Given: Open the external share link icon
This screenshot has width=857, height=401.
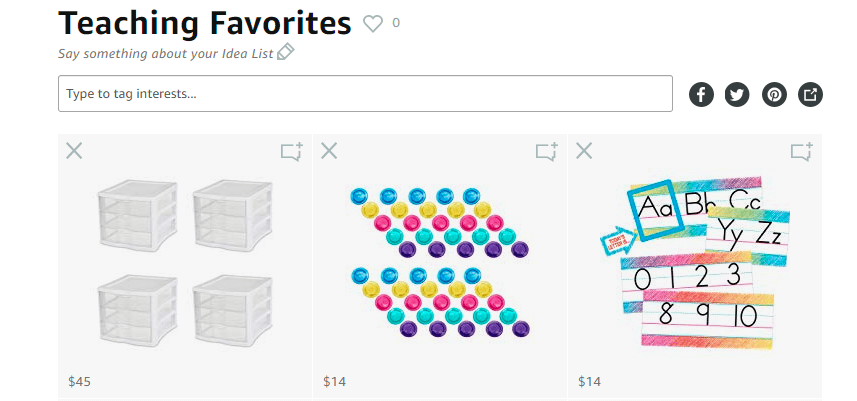Looking at the screenshot, I should coord(811,95).
